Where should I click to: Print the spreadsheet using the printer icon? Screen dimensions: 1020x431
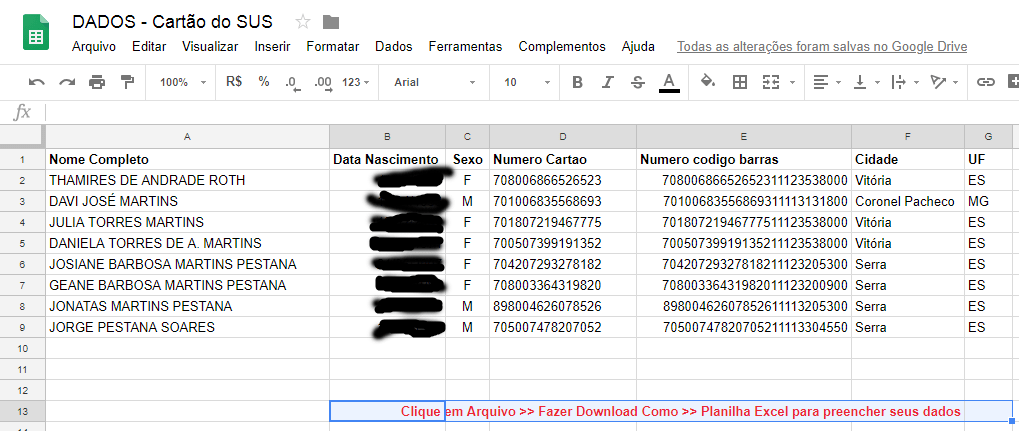(x=97, y=82)
